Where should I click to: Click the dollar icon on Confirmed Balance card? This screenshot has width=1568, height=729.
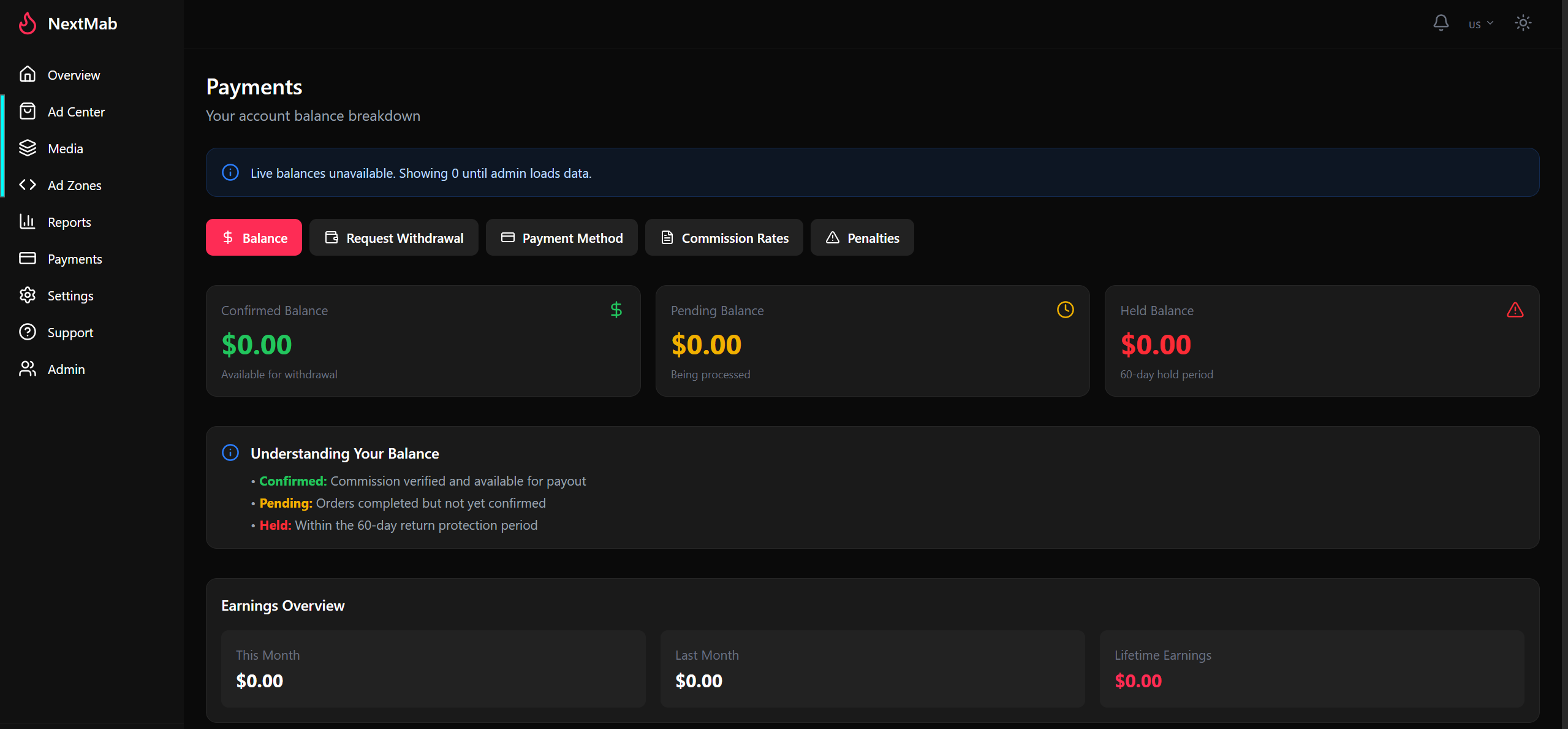(616, 310)
